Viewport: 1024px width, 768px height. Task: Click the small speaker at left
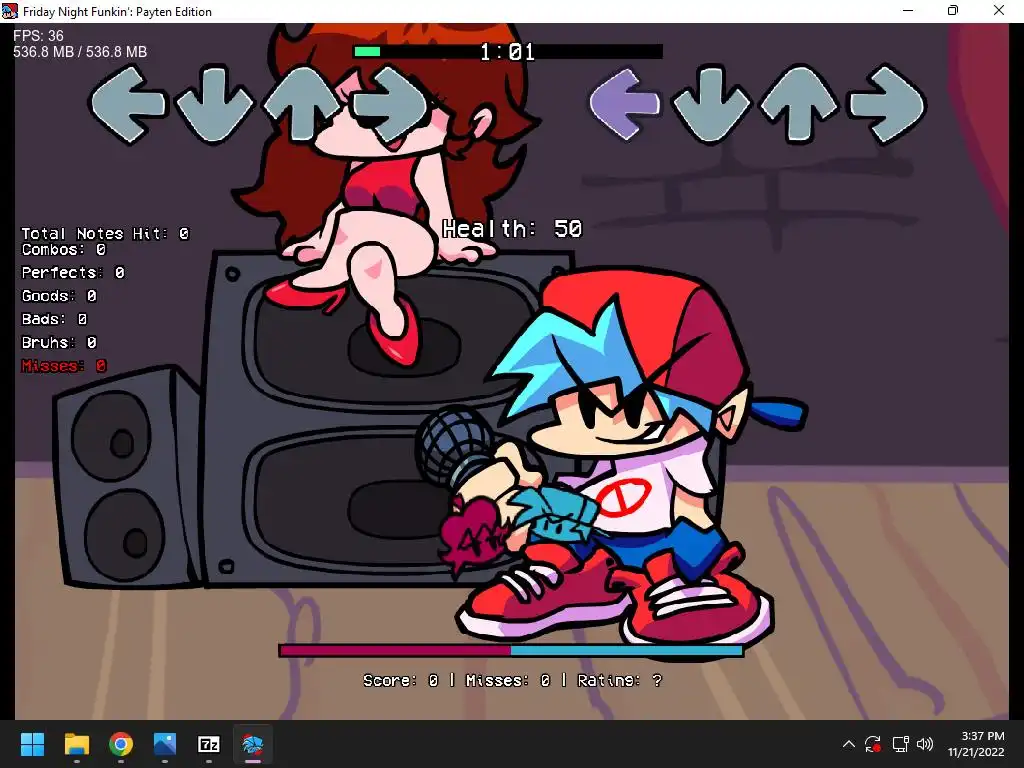[124, 477]
